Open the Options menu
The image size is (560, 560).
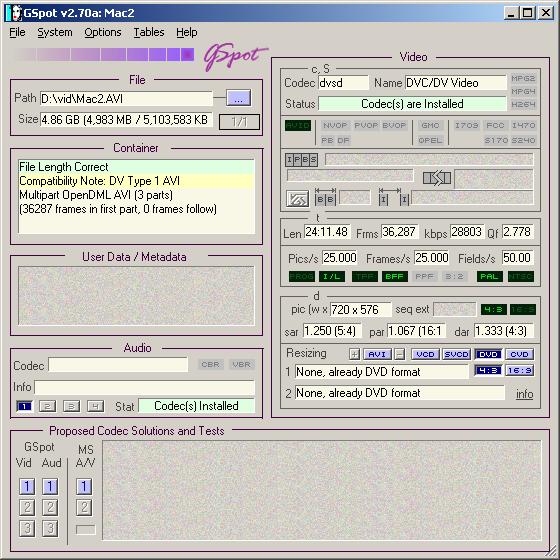pos(103,32)
